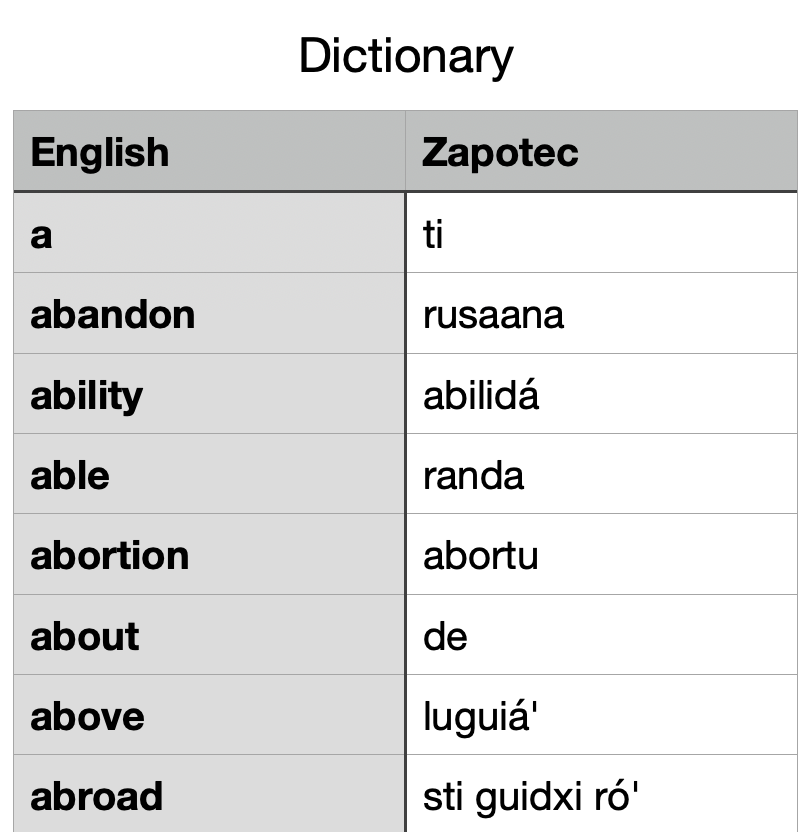Select the 'randa' translation cell

(473, 475)
